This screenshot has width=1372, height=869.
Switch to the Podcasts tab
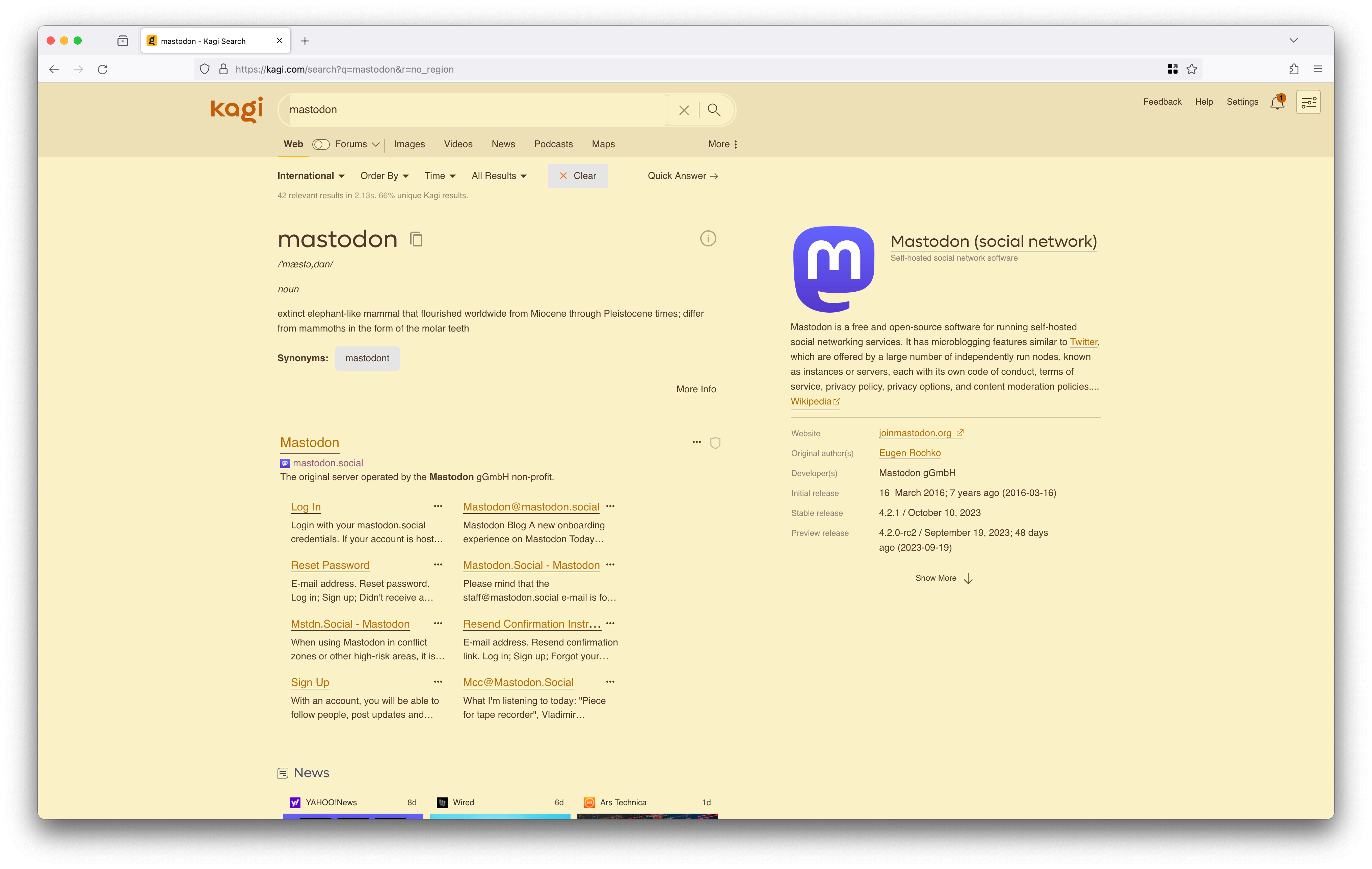pyautogui.click(x=553, y=145)
